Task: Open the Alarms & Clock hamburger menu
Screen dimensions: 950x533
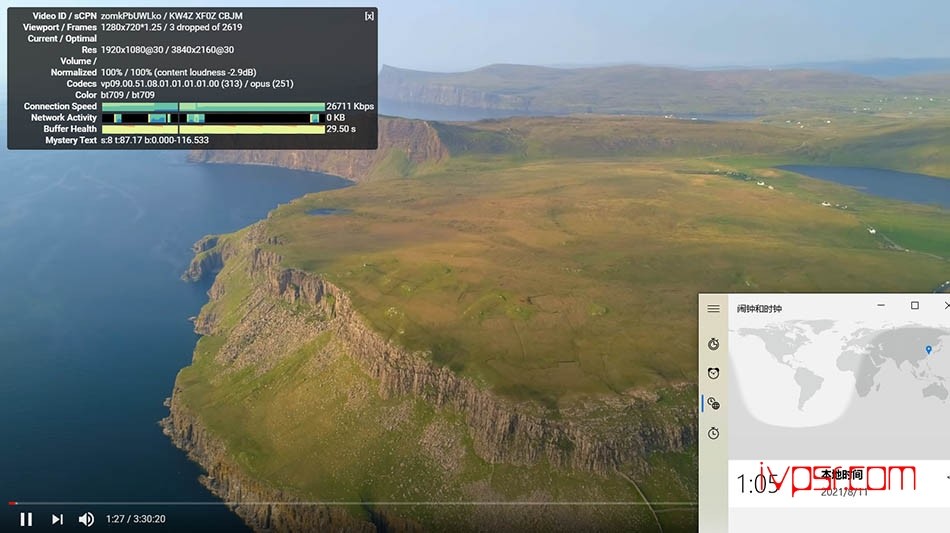Action: click(x=713, y=308)
